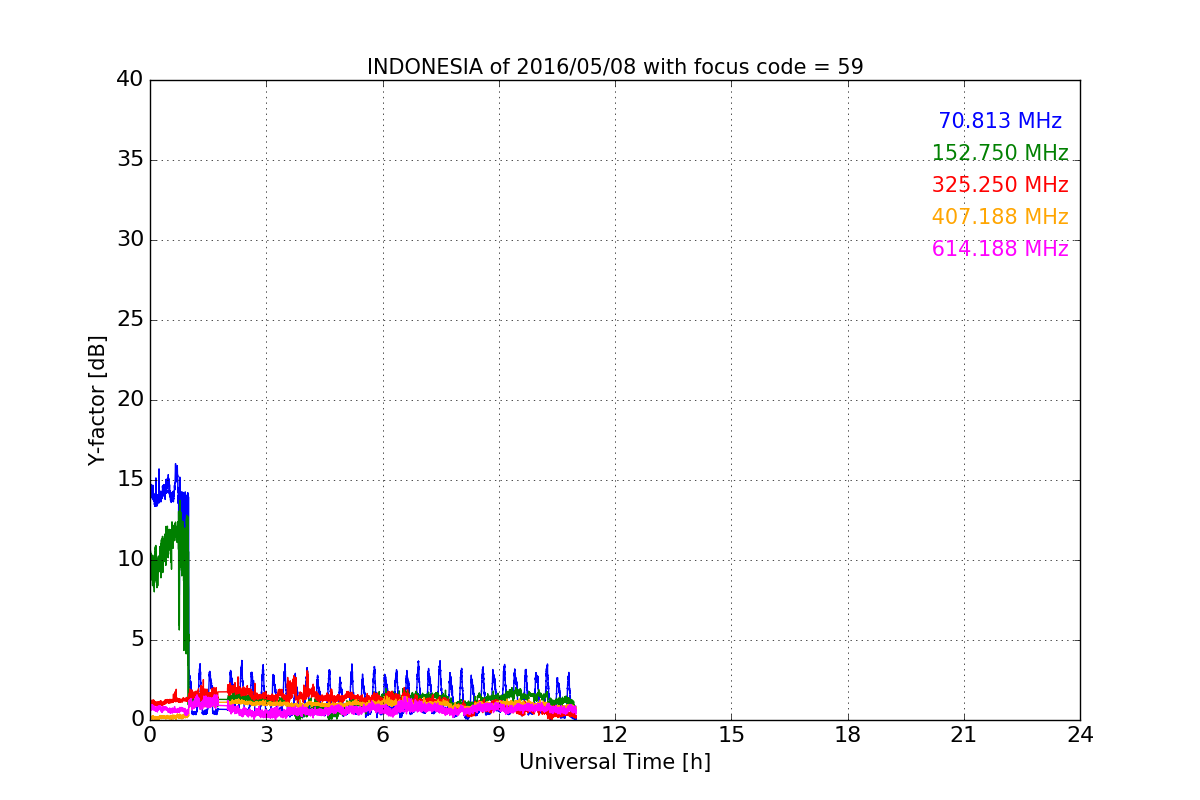Click the x-axis tick label 18
This screenshot has height=800, width=1200.
(848, 735)
